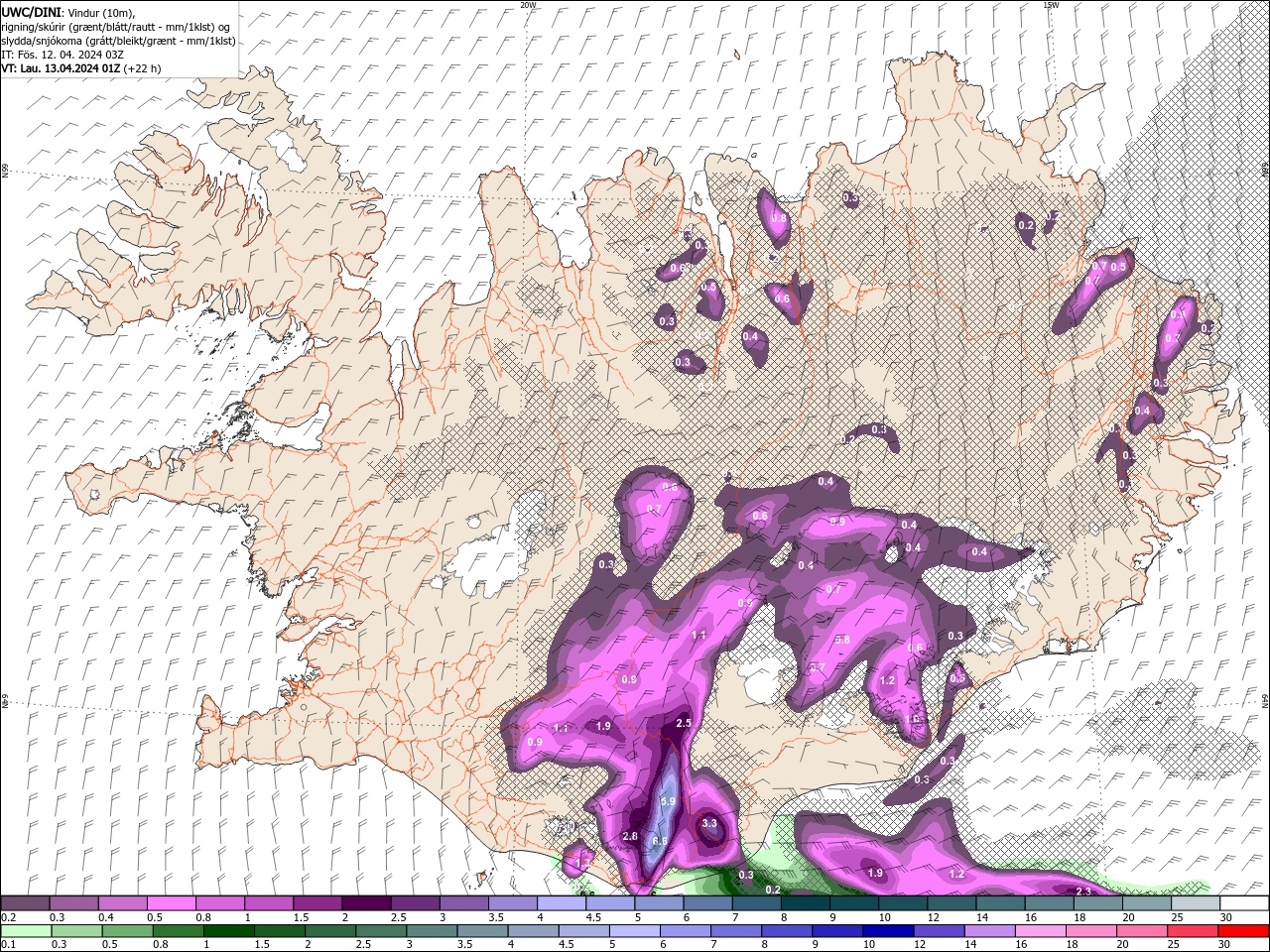Click dark blue swatch between 10 and 12, lower row

pyautogui.click(x=887, y=931)
